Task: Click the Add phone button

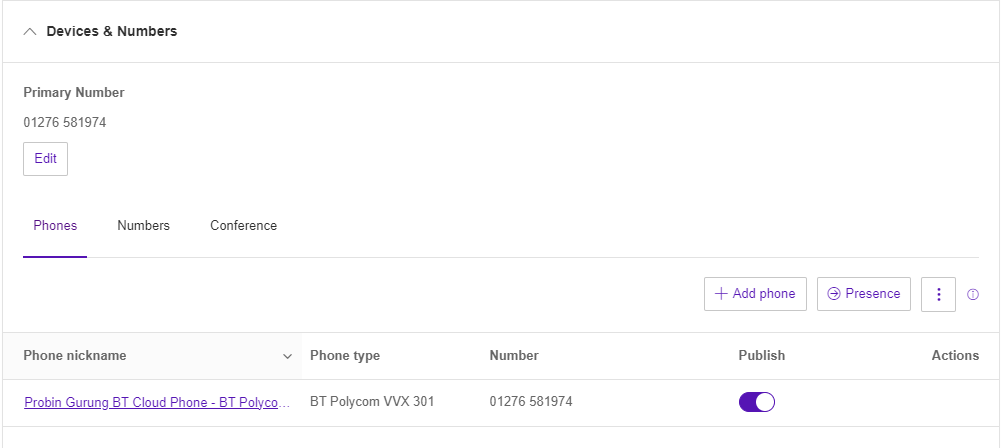Action: [x=755, y=294]
